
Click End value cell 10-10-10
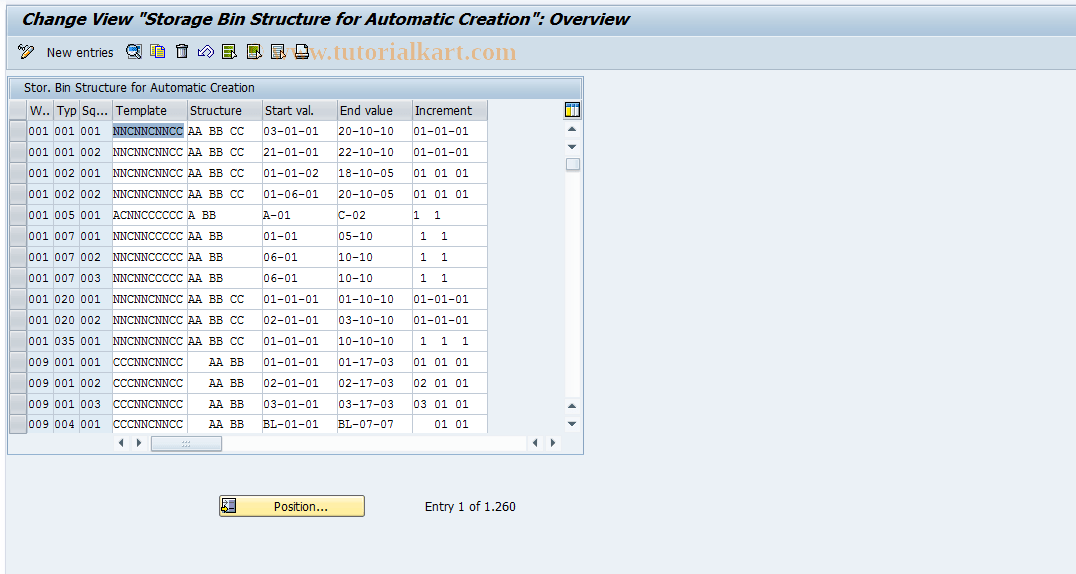(x=375, y=341)
